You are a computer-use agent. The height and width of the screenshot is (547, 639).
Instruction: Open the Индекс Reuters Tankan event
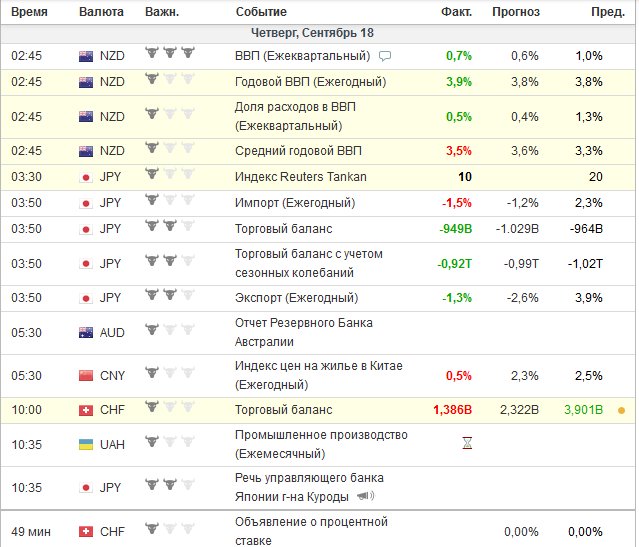[x=300, y=177]
